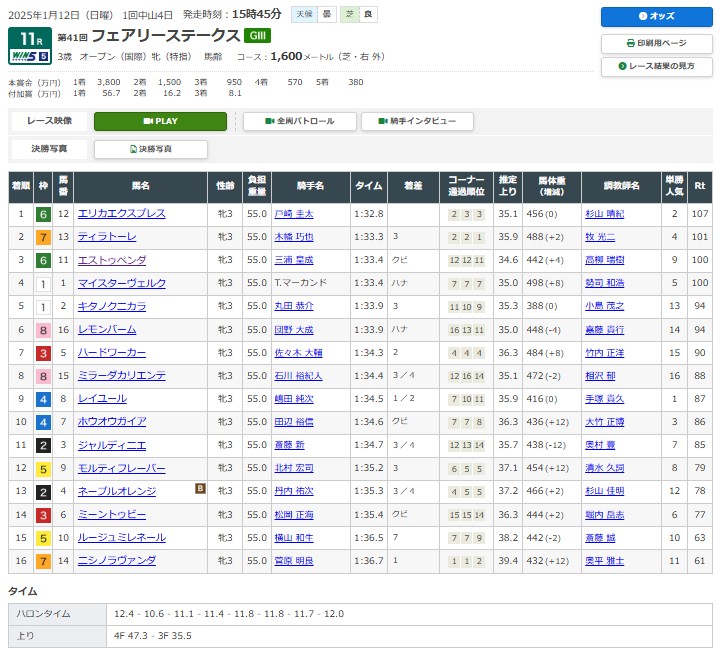
Task: View the 決勝写真 finish photo
Action: tap(151, 149)
